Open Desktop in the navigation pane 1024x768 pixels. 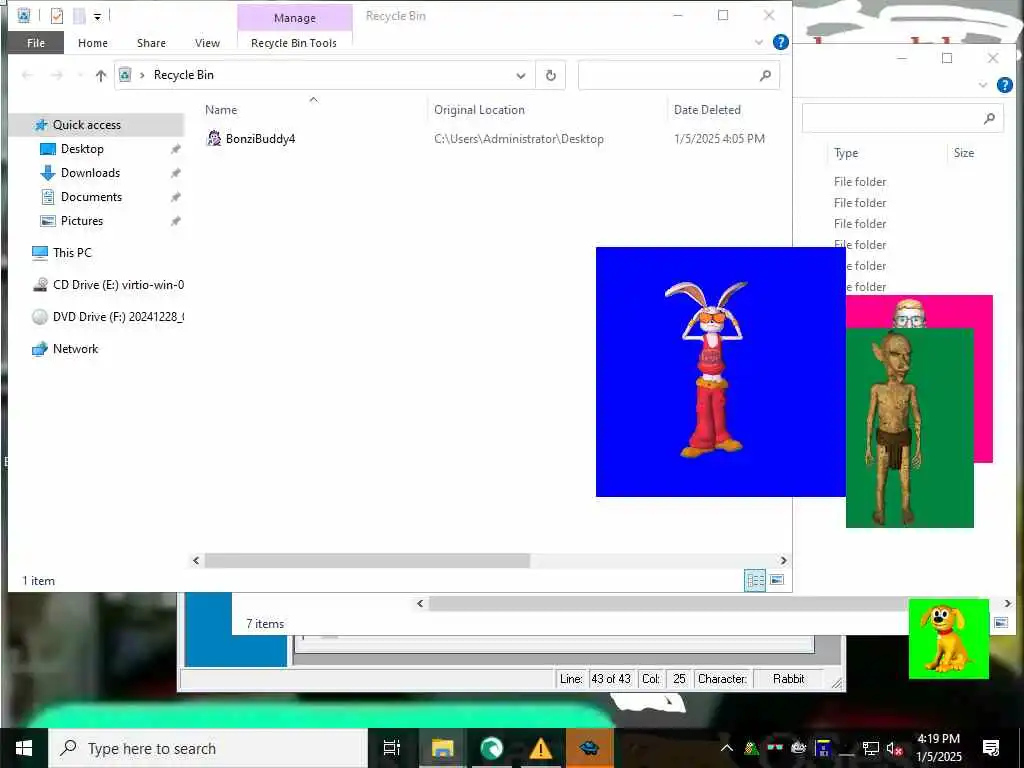click(82, 149)
